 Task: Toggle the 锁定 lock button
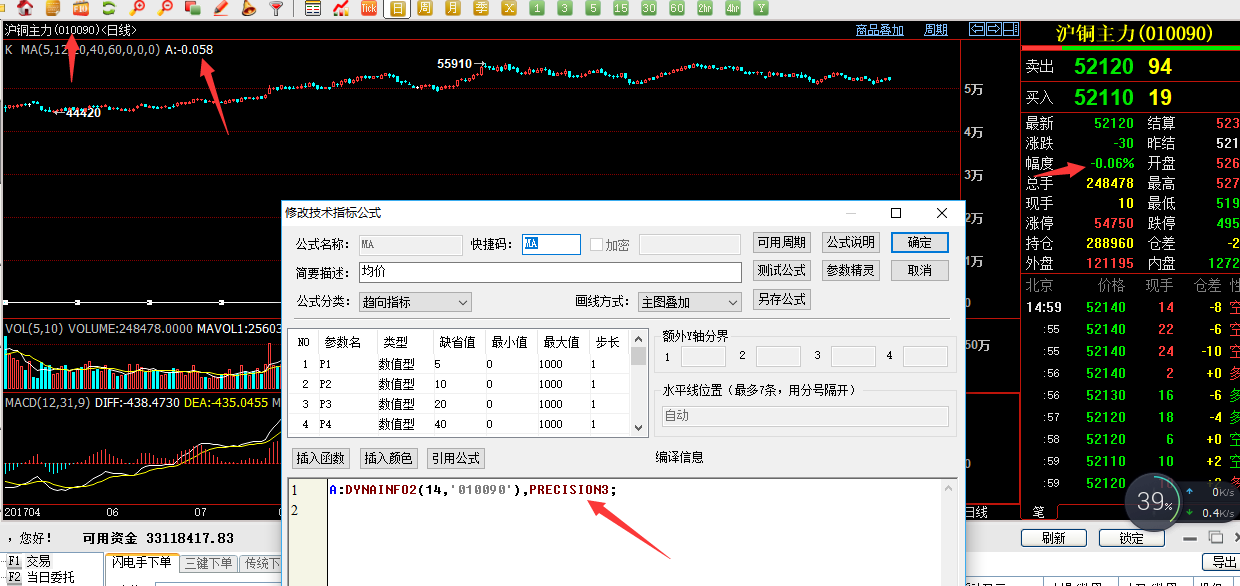click(x=1131, y=537)
